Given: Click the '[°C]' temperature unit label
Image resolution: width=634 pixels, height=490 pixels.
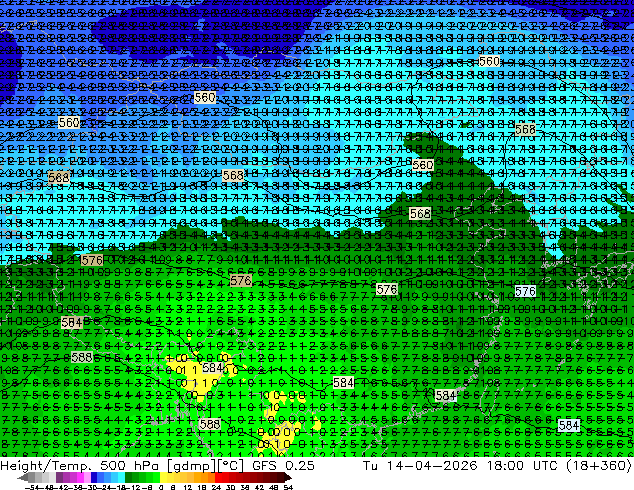Looking at the screenshot, I should click(x=230, y=466).
